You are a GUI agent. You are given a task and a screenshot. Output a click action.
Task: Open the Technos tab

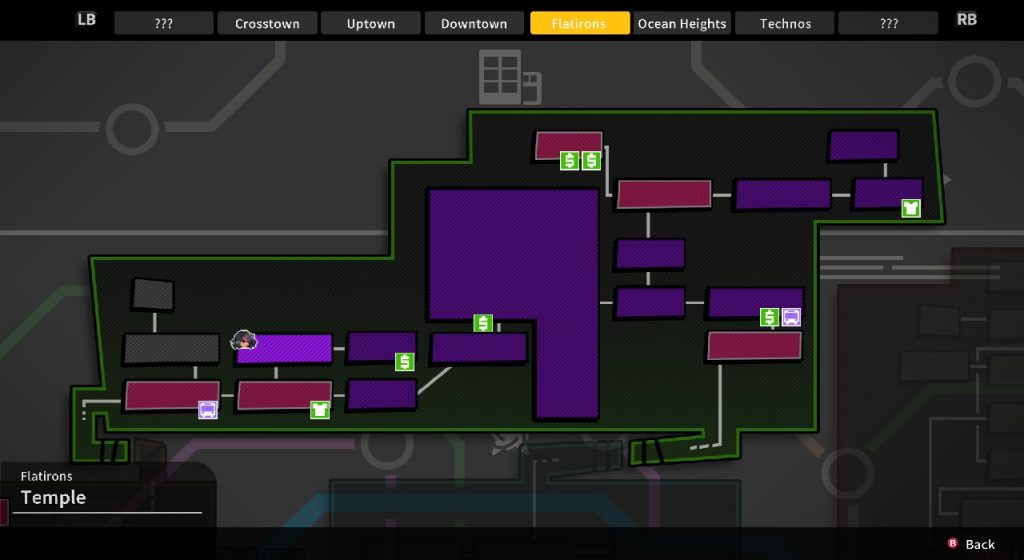coord(785,23)
